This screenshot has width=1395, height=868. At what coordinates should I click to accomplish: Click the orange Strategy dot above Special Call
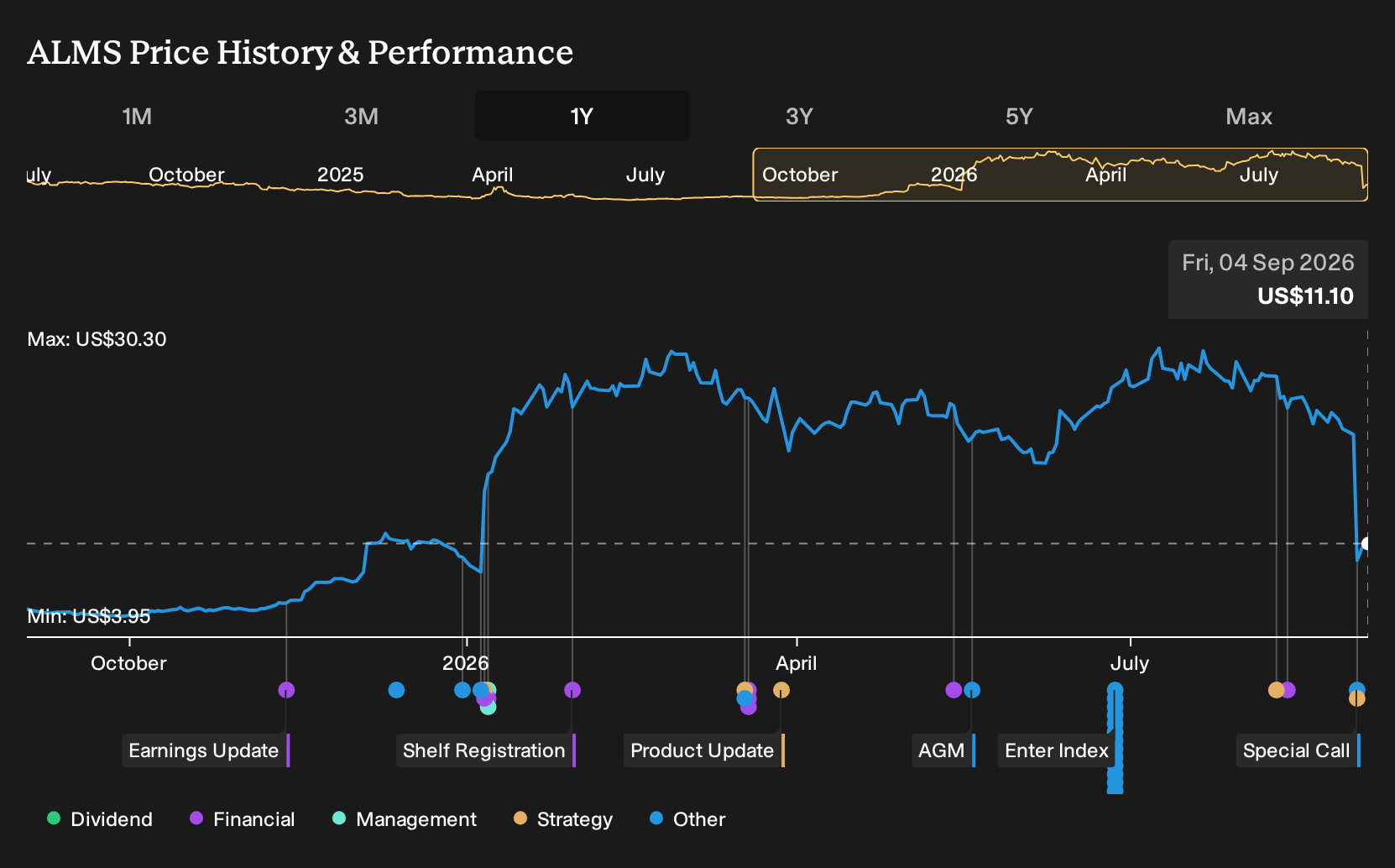(1357, 698)
